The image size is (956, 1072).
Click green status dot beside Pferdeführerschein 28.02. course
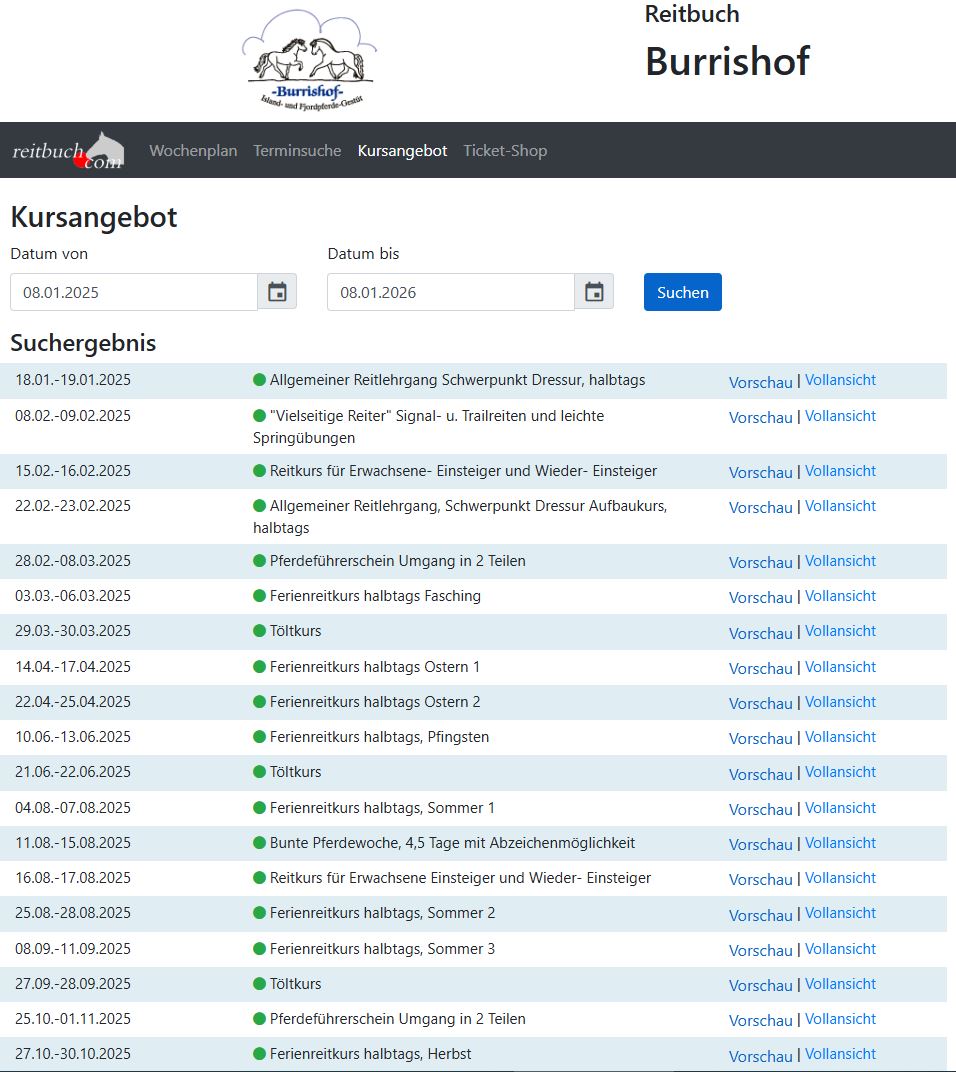coord(260,561)
